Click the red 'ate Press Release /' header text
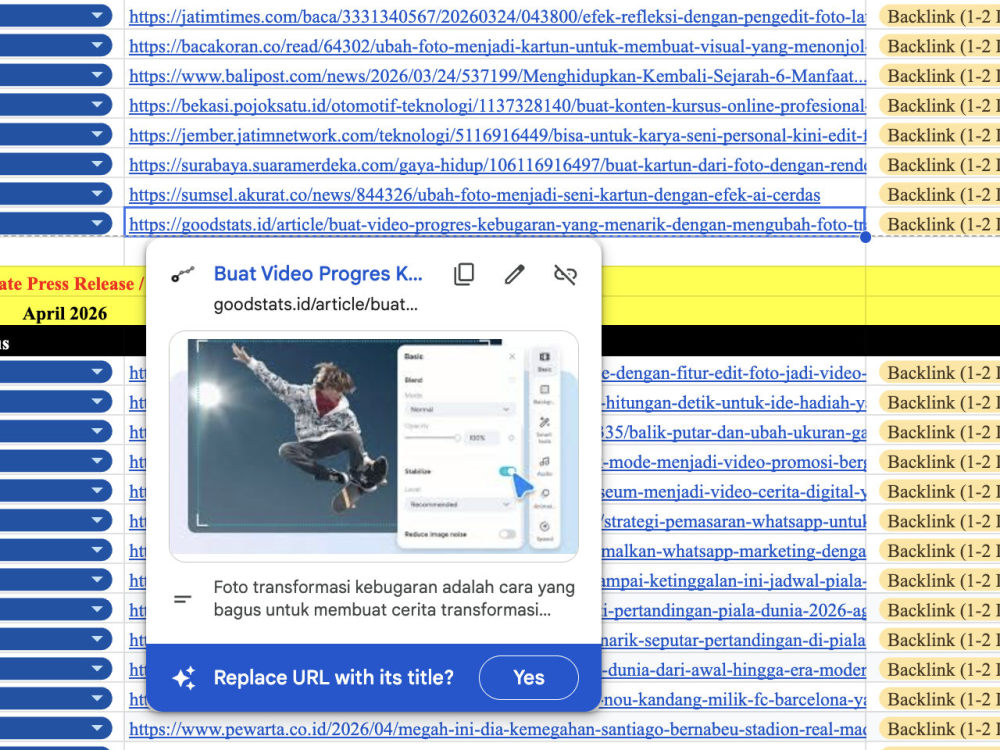The image size is (1000, 750). tap(71, 284)
